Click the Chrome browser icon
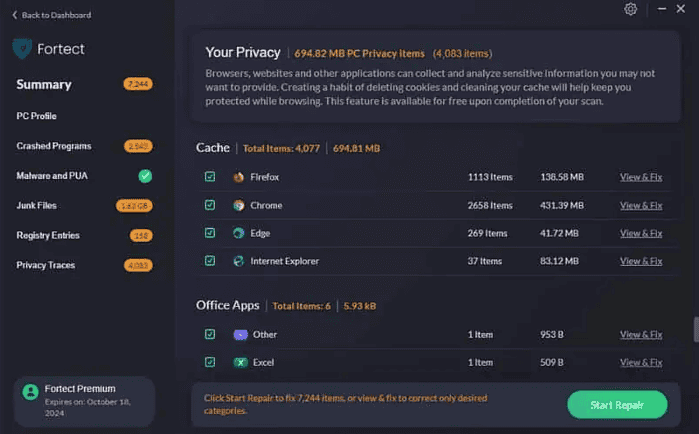This screenshot has height=434, width=699. pos(239,205)
